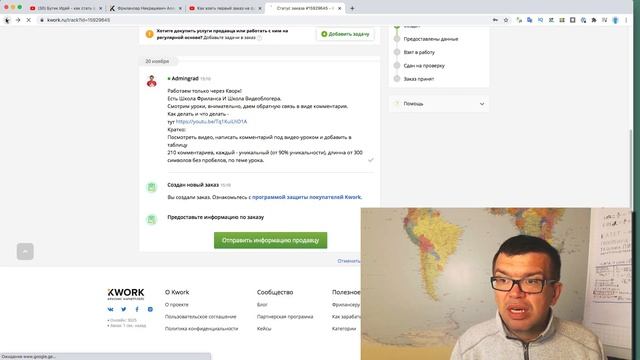Open the Kwork buyer protection program link

coord(307,197)
